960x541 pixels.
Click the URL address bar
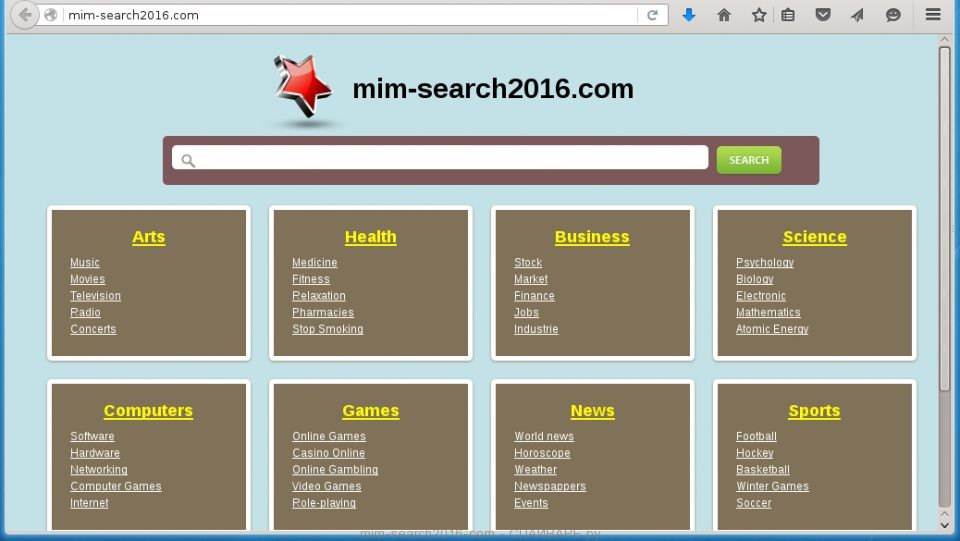coord(350,15)
